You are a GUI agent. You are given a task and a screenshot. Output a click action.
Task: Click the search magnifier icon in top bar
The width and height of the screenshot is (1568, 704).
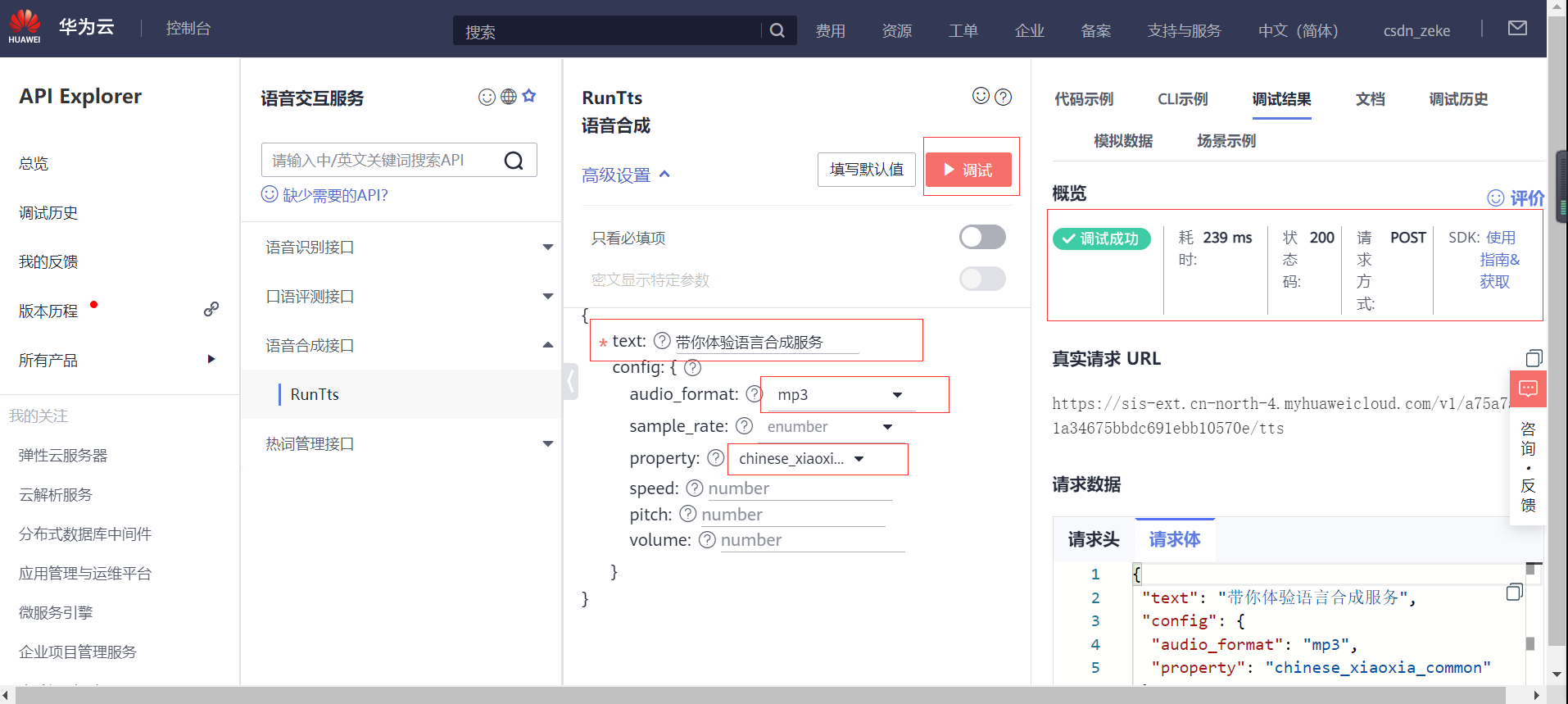777,30
